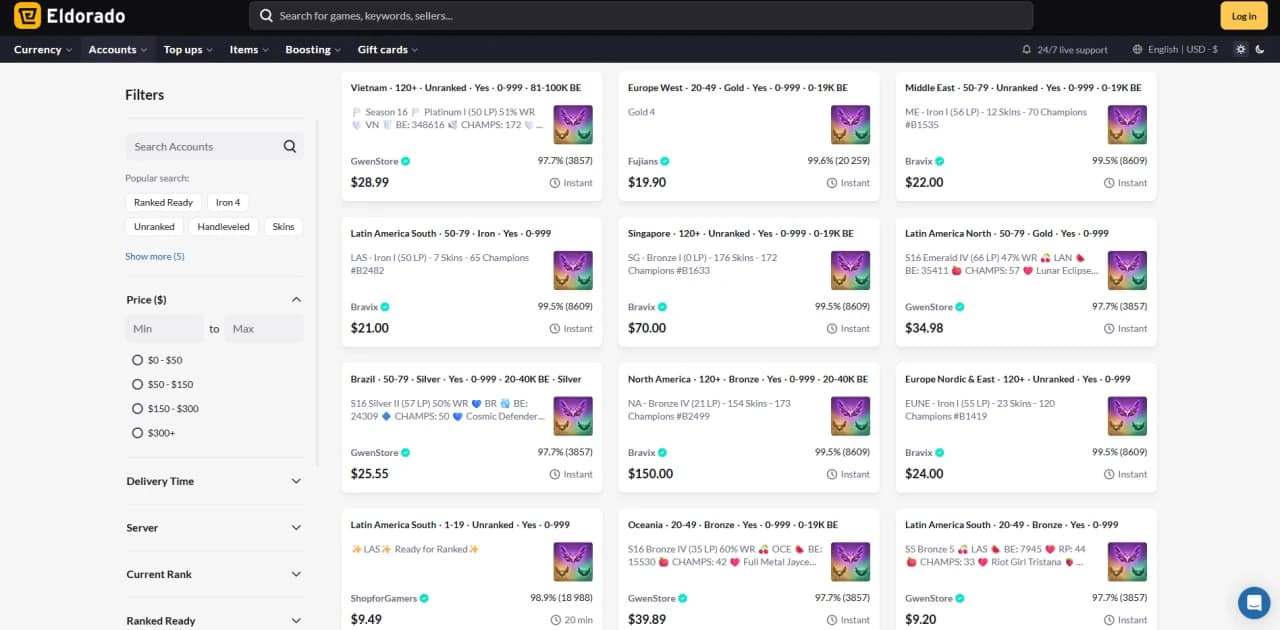Click the account thumbnail on the $70.00 listing

(x=850, y=271)
